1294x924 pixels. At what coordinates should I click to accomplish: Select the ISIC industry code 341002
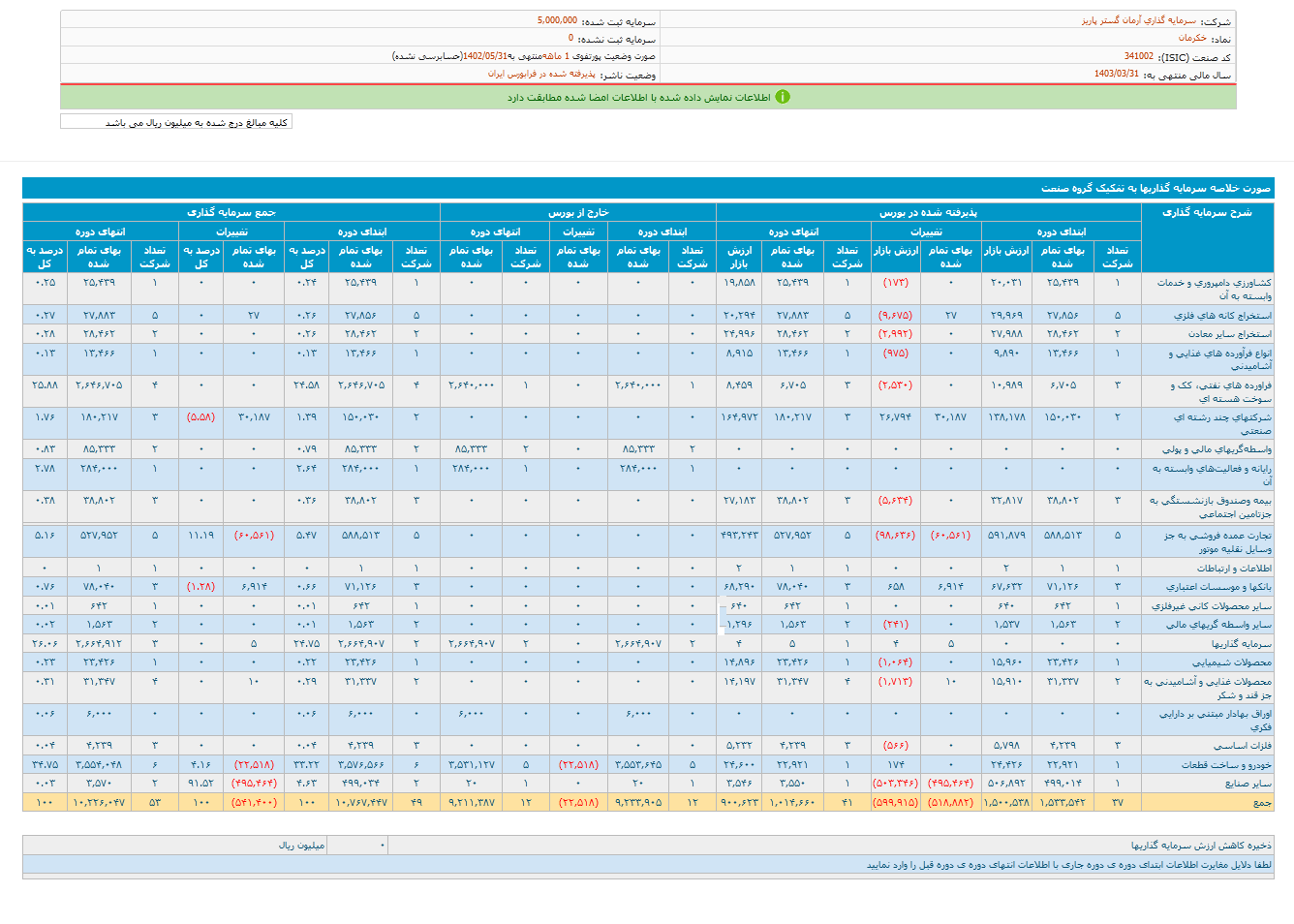(x=1138, y=57)
